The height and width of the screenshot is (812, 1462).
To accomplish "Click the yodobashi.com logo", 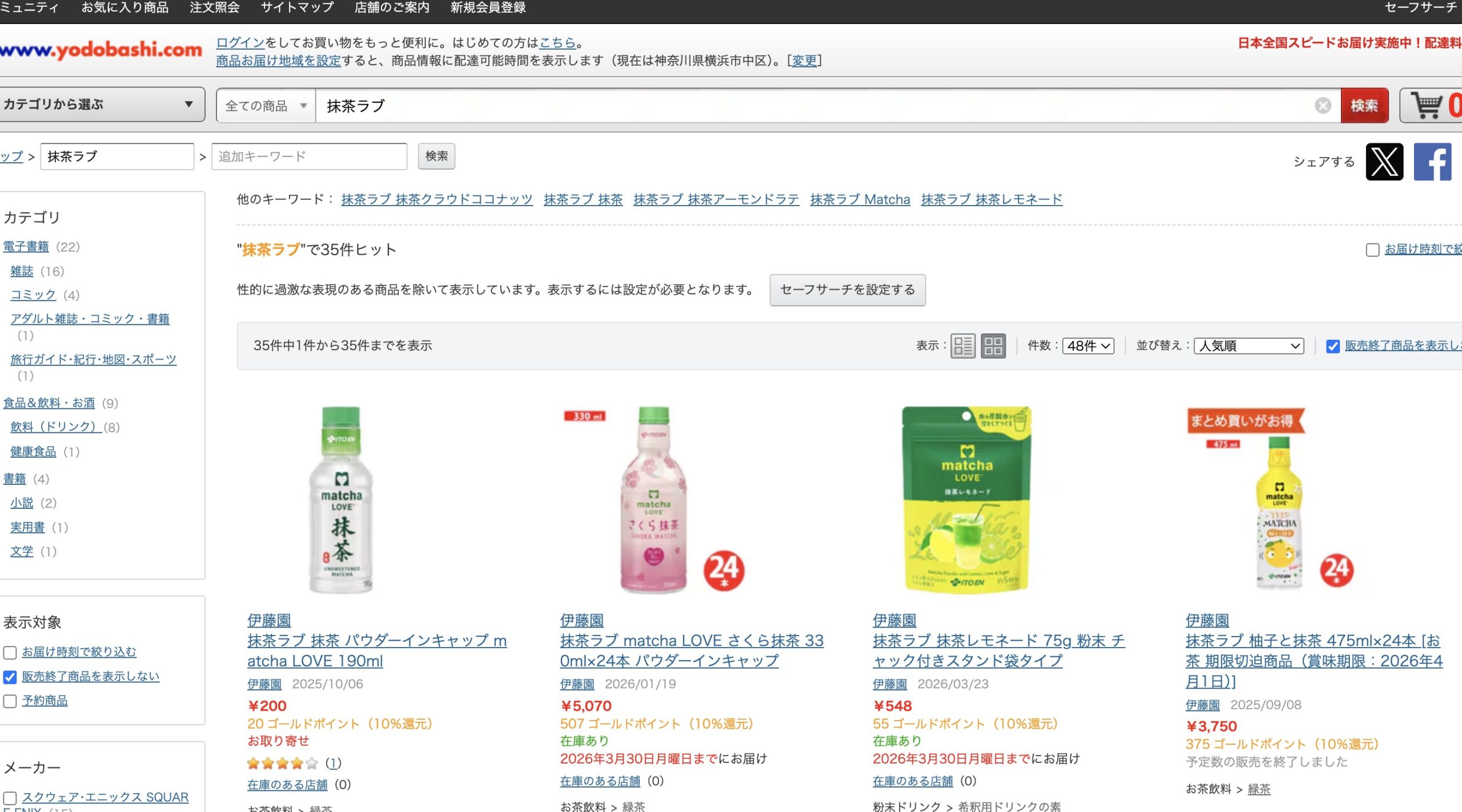I will [x=102, y=50].
